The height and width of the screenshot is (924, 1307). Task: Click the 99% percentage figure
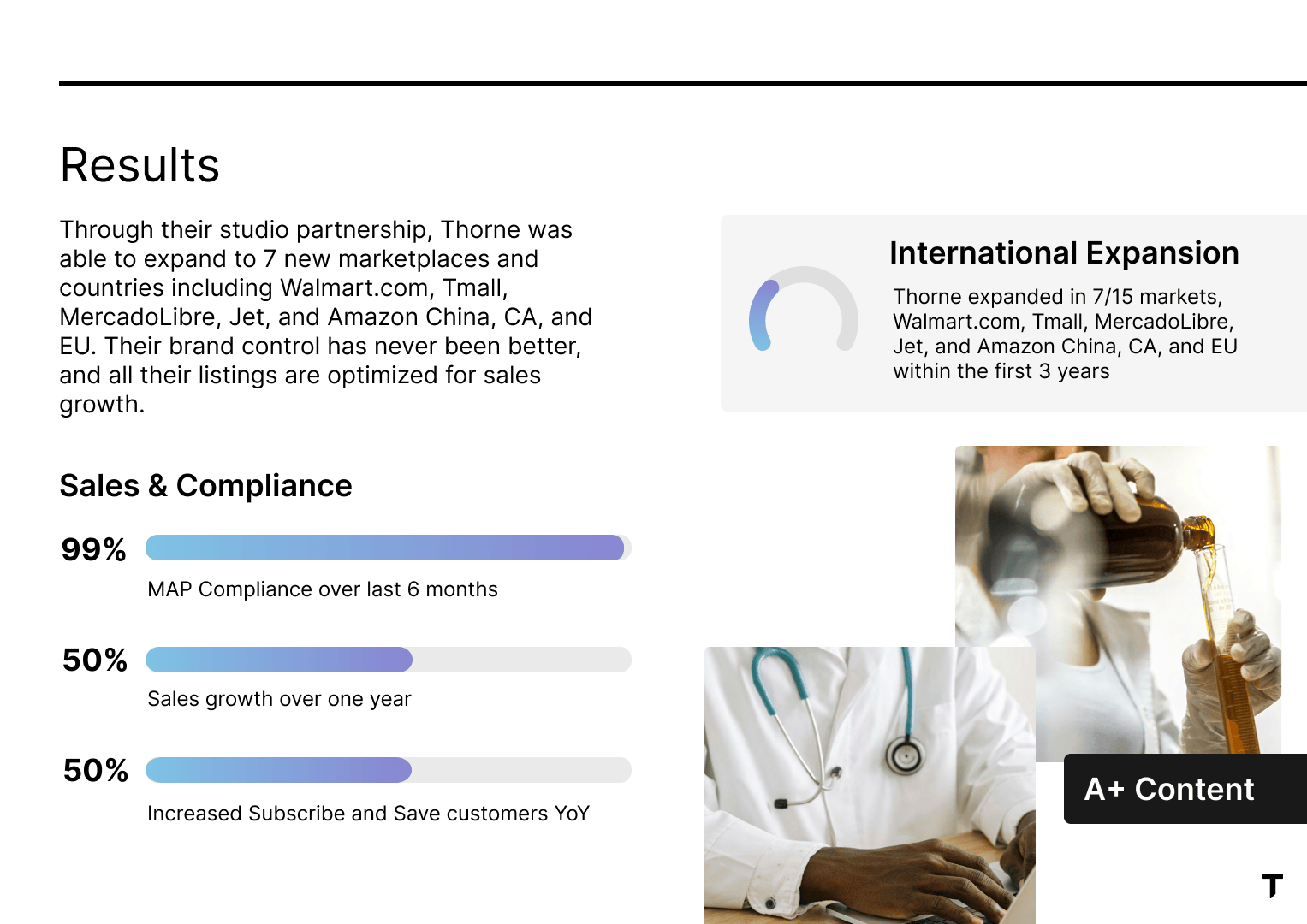click(94, 549)
